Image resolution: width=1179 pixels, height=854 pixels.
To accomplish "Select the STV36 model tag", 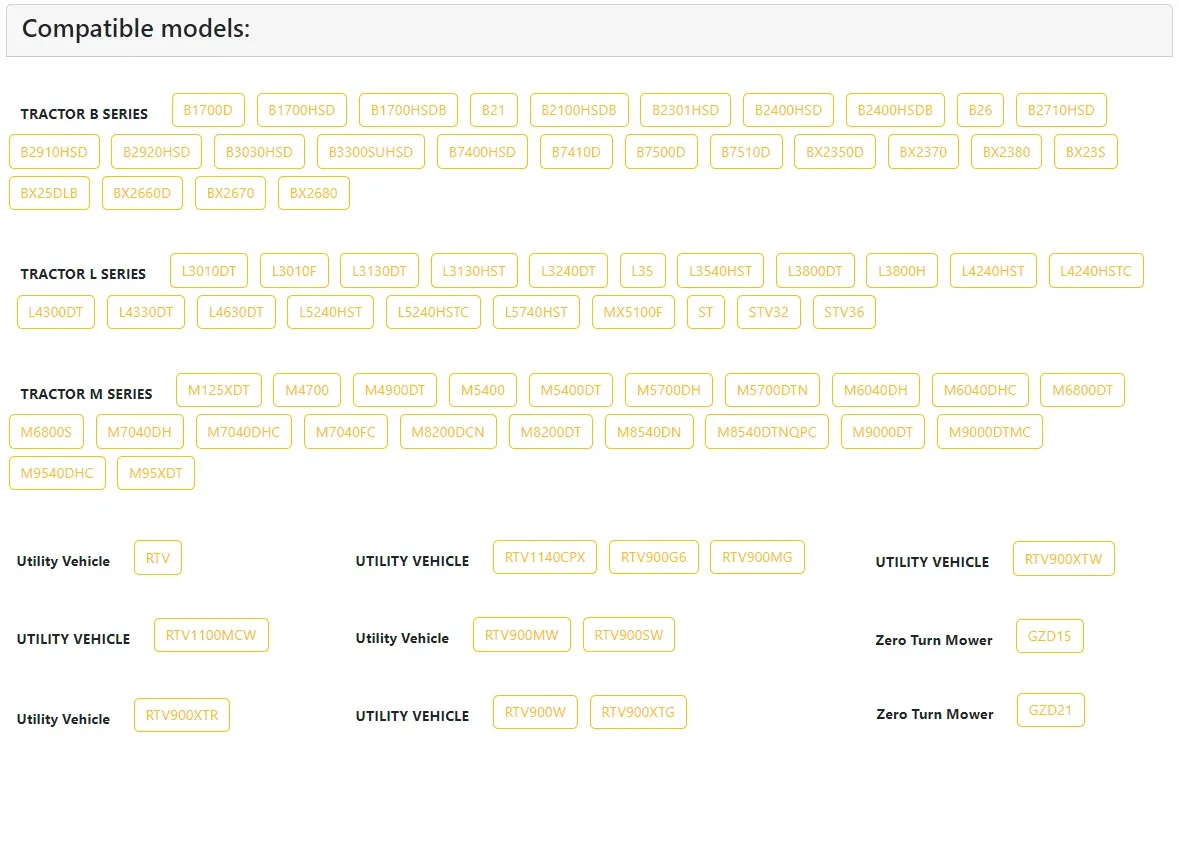I will pyautogui.click(x=844, y=312).
